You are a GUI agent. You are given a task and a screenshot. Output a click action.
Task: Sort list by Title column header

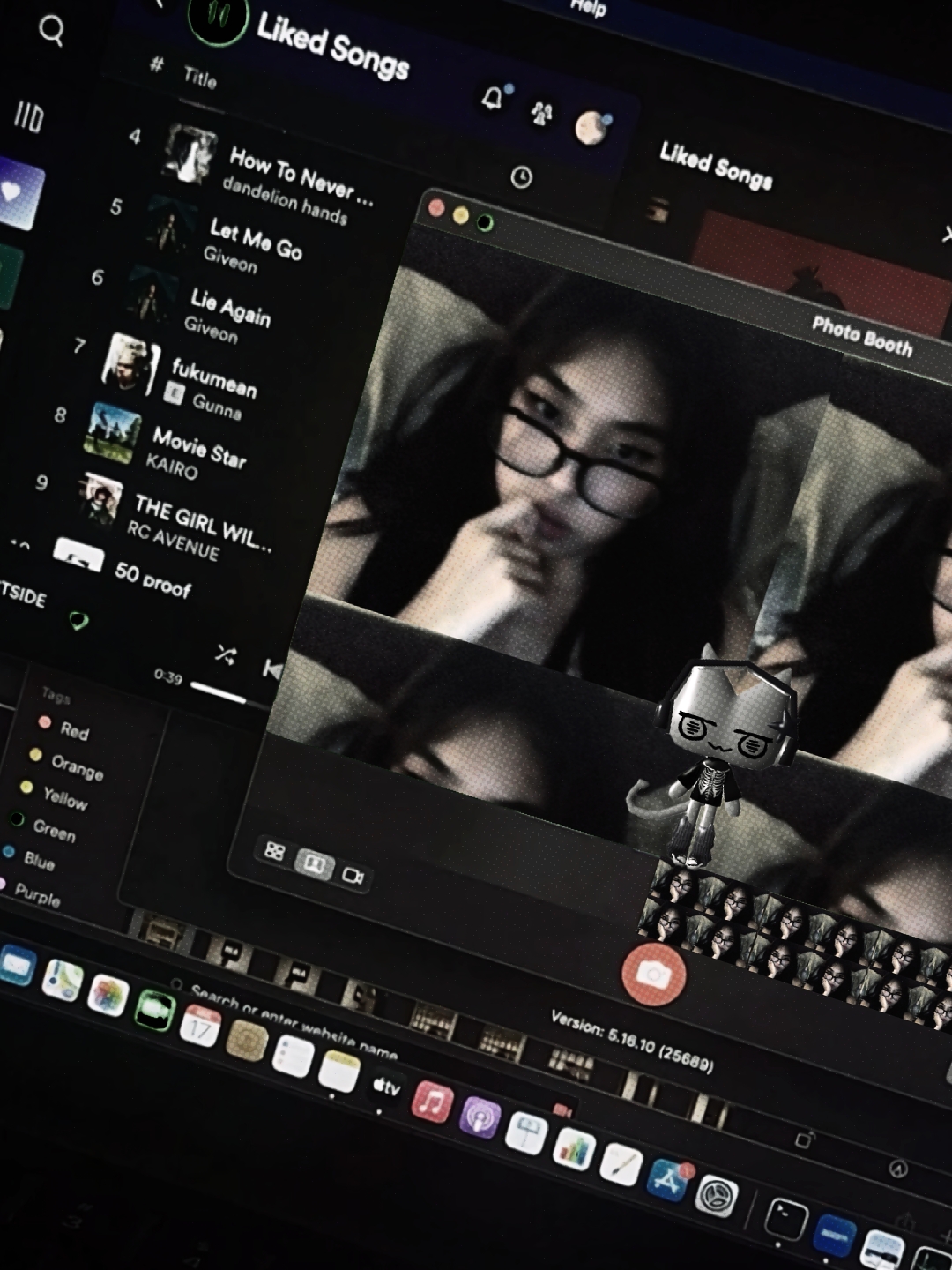pyautogui.click(x=199, y=78)
